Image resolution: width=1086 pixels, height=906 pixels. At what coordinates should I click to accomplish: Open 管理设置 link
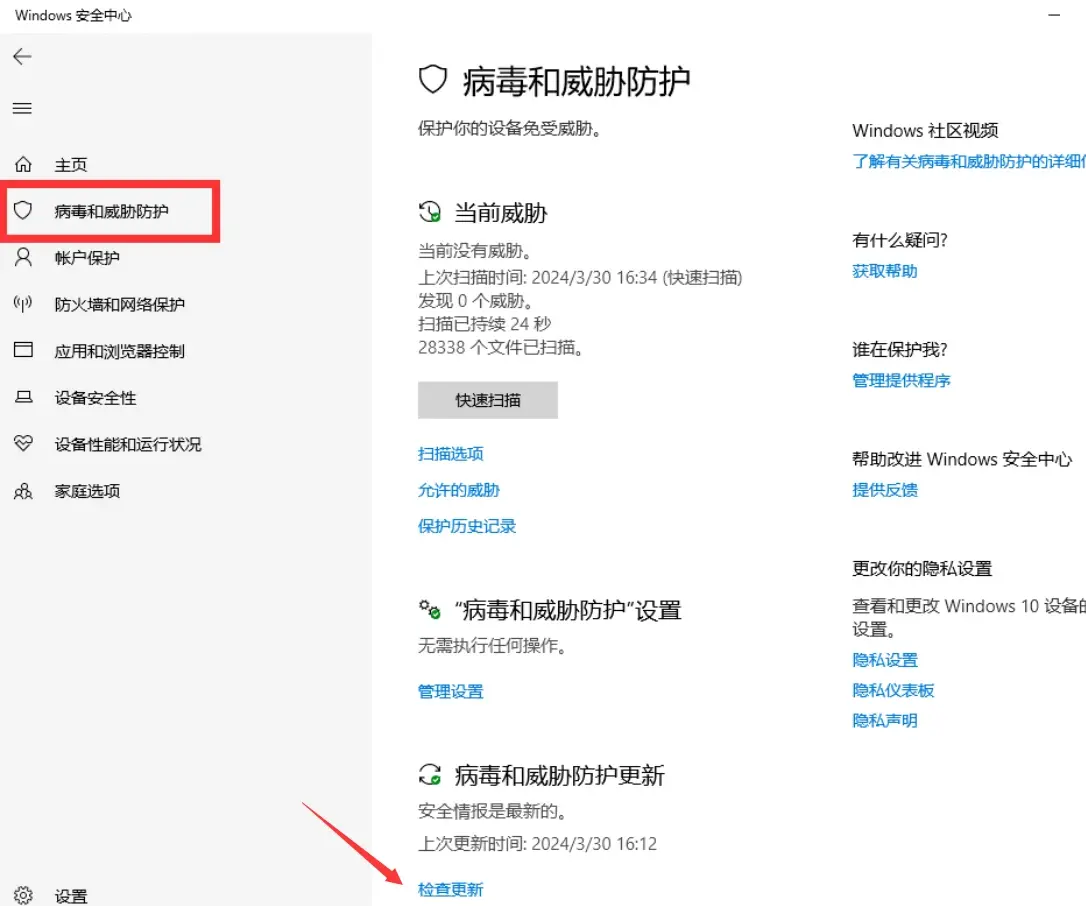pos(451,691)
